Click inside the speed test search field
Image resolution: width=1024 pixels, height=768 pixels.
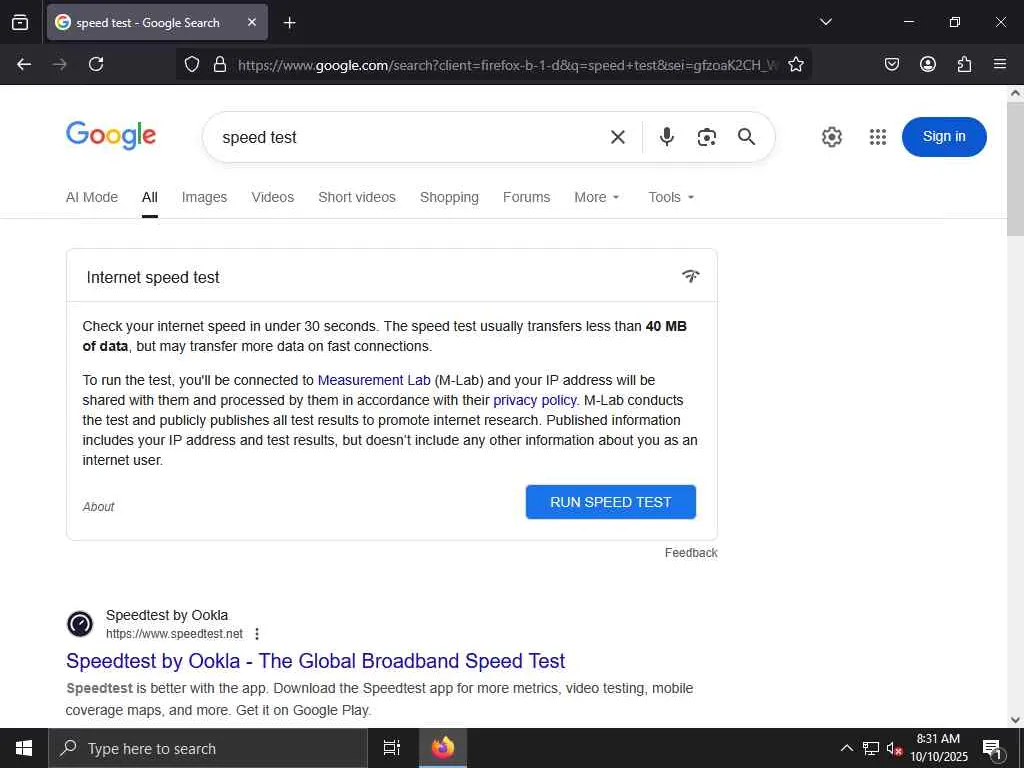click(x=405, y=137)
